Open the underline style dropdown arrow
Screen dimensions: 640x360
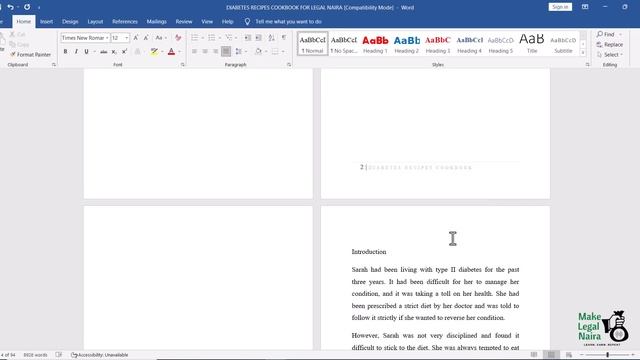94,51
